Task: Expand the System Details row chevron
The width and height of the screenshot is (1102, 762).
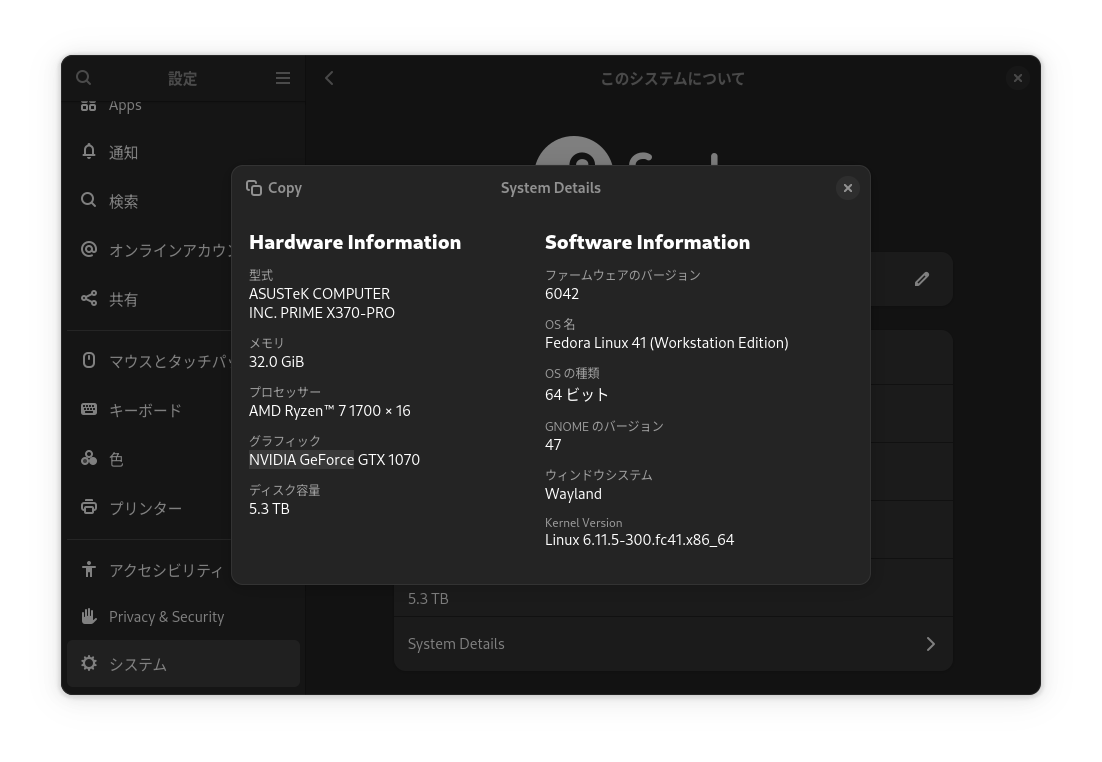Action: (x=930, y=644)
